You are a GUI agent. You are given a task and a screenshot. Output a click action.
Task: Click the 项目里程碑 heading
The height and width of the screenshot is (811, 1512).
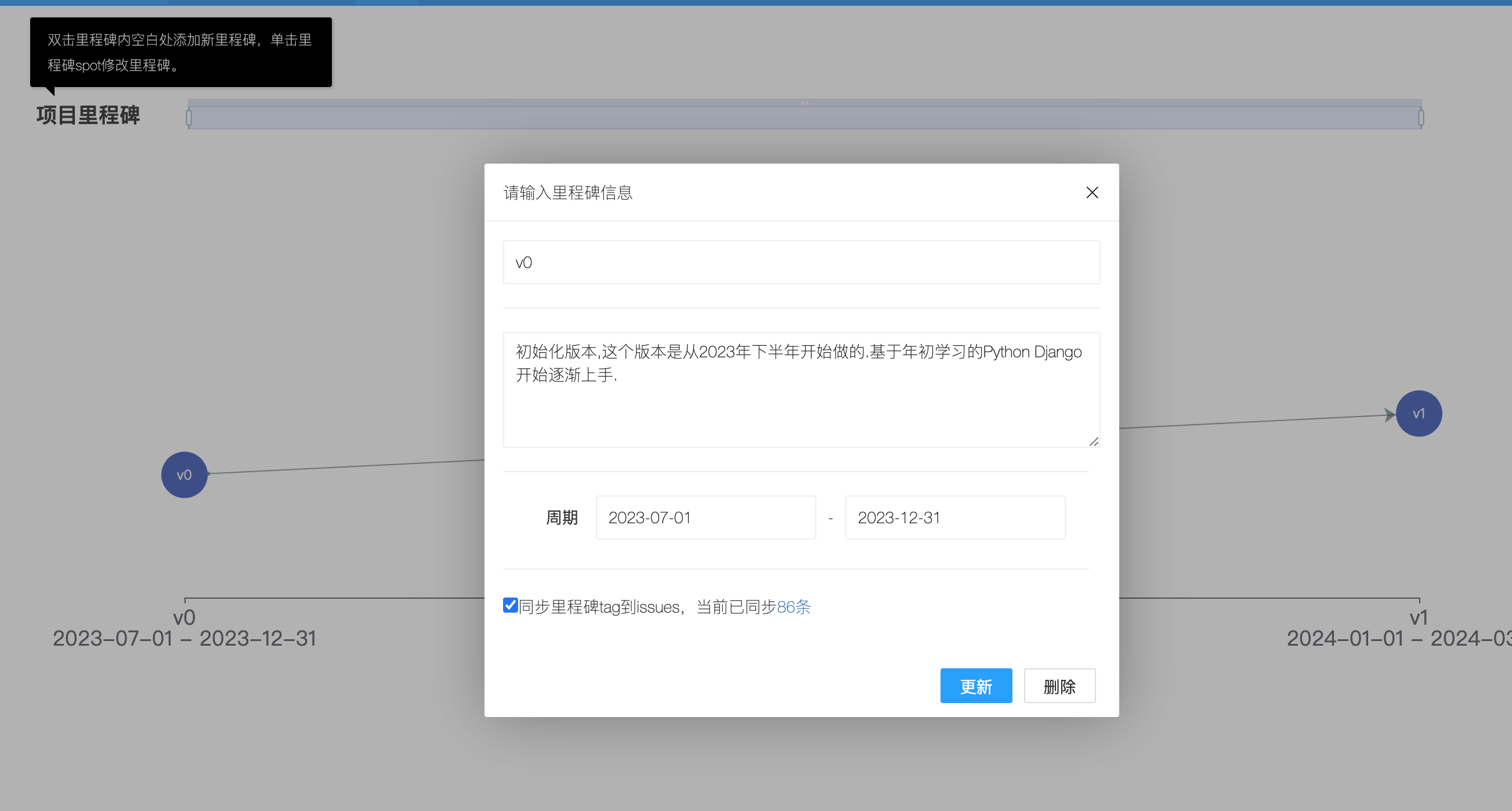(x=88, y=115)
